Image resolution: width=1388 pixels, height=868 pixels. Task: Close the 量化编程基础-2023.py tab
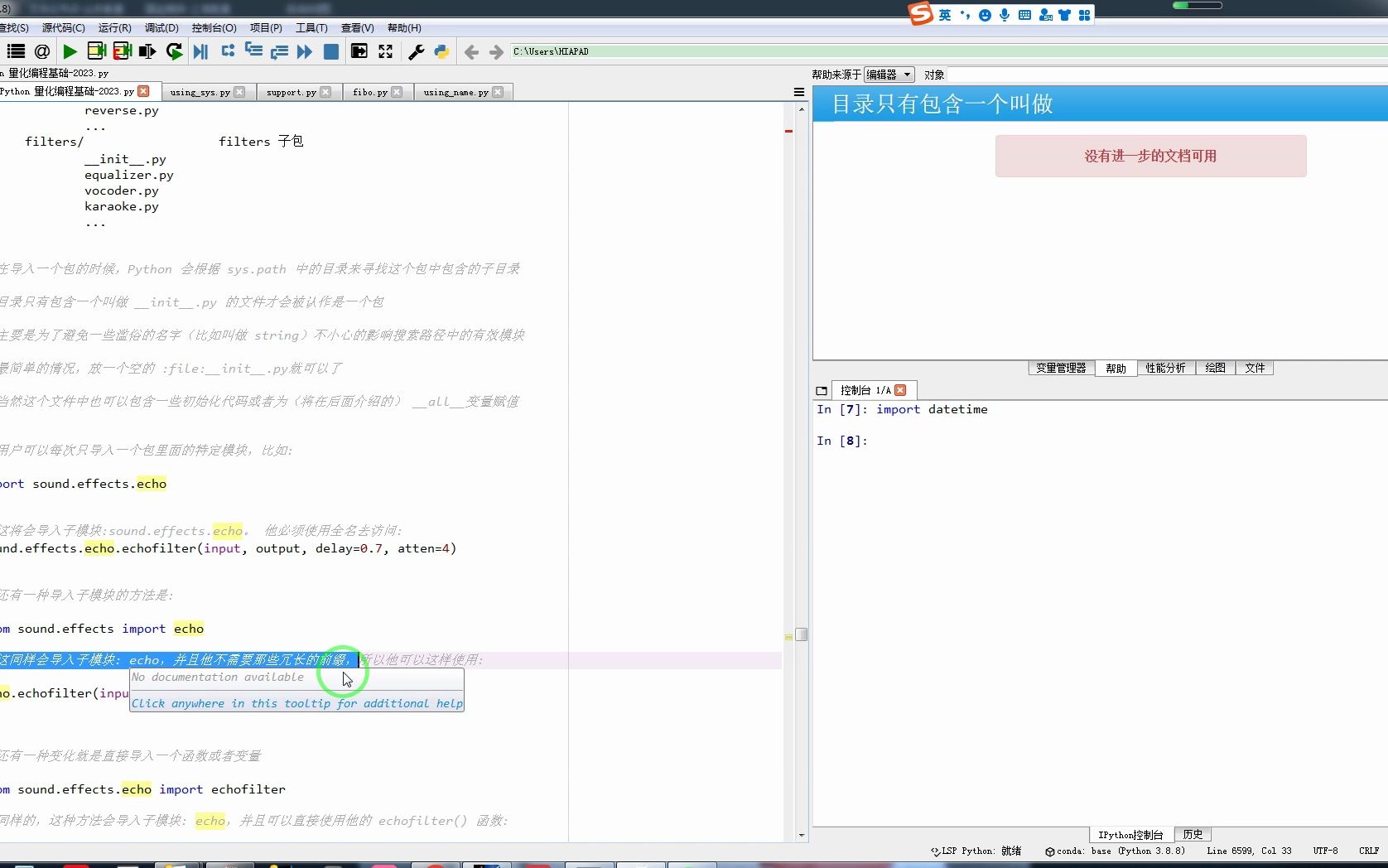pyautogui.click(x=144, y=91)
